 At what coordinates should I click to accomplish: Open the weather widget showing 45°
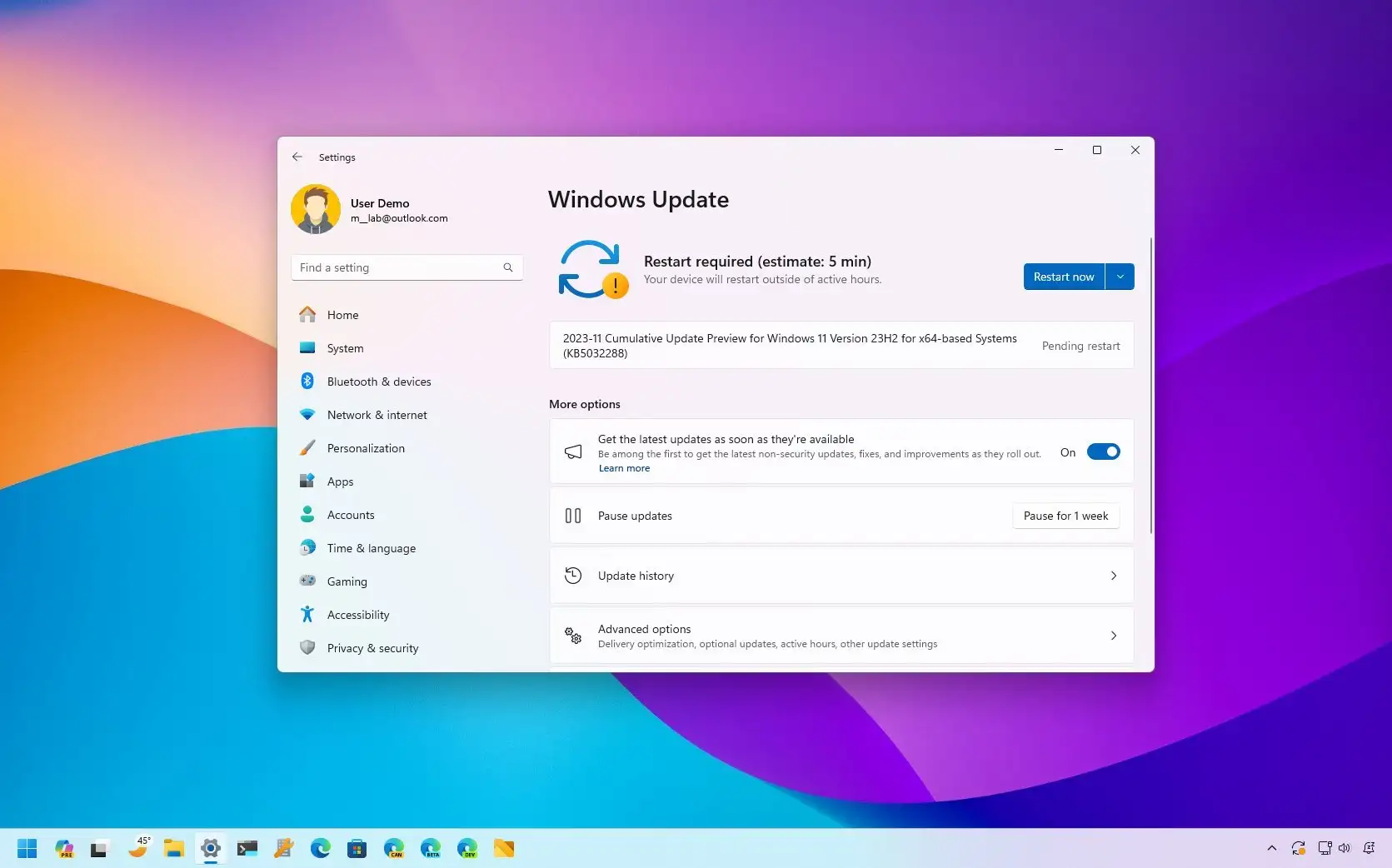click(139, 847)
